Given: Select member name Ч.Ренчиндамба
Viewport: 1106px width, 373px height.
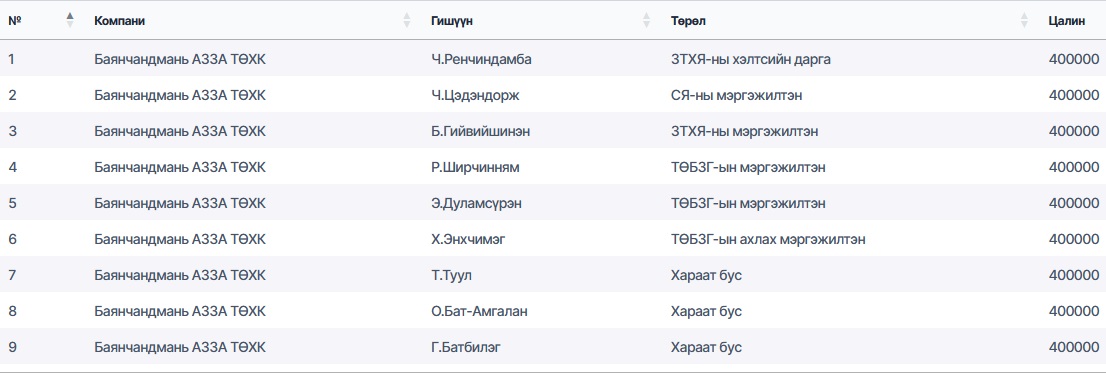Looking at the screenshot, I should click(481, 59).
